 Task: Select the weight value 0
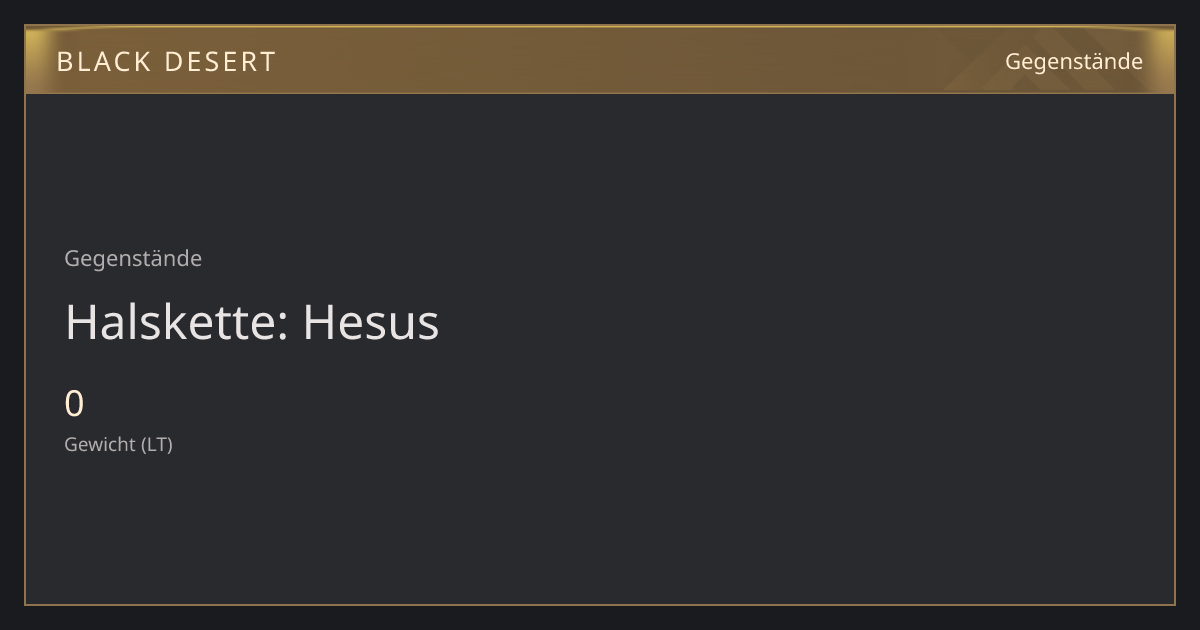74,404
